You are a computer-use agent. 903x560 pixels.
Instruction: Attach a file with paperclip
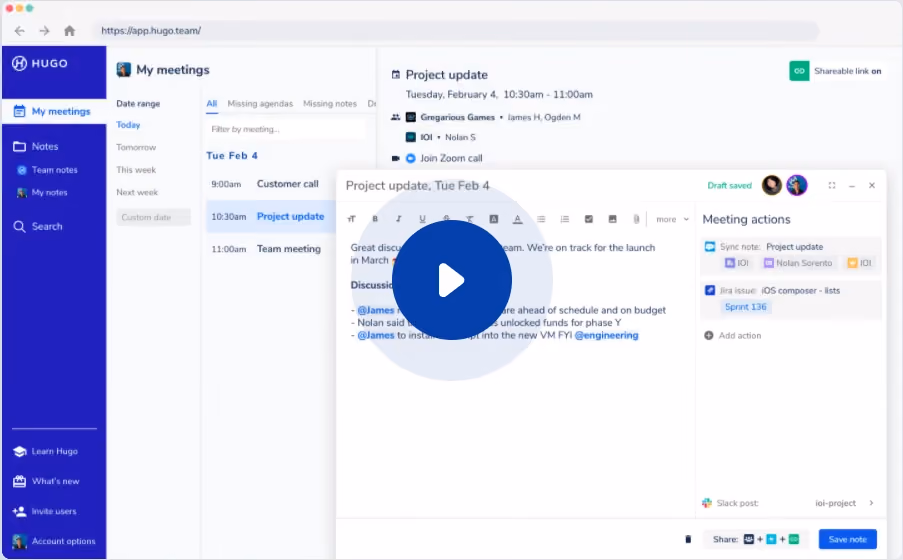(636, 219)
